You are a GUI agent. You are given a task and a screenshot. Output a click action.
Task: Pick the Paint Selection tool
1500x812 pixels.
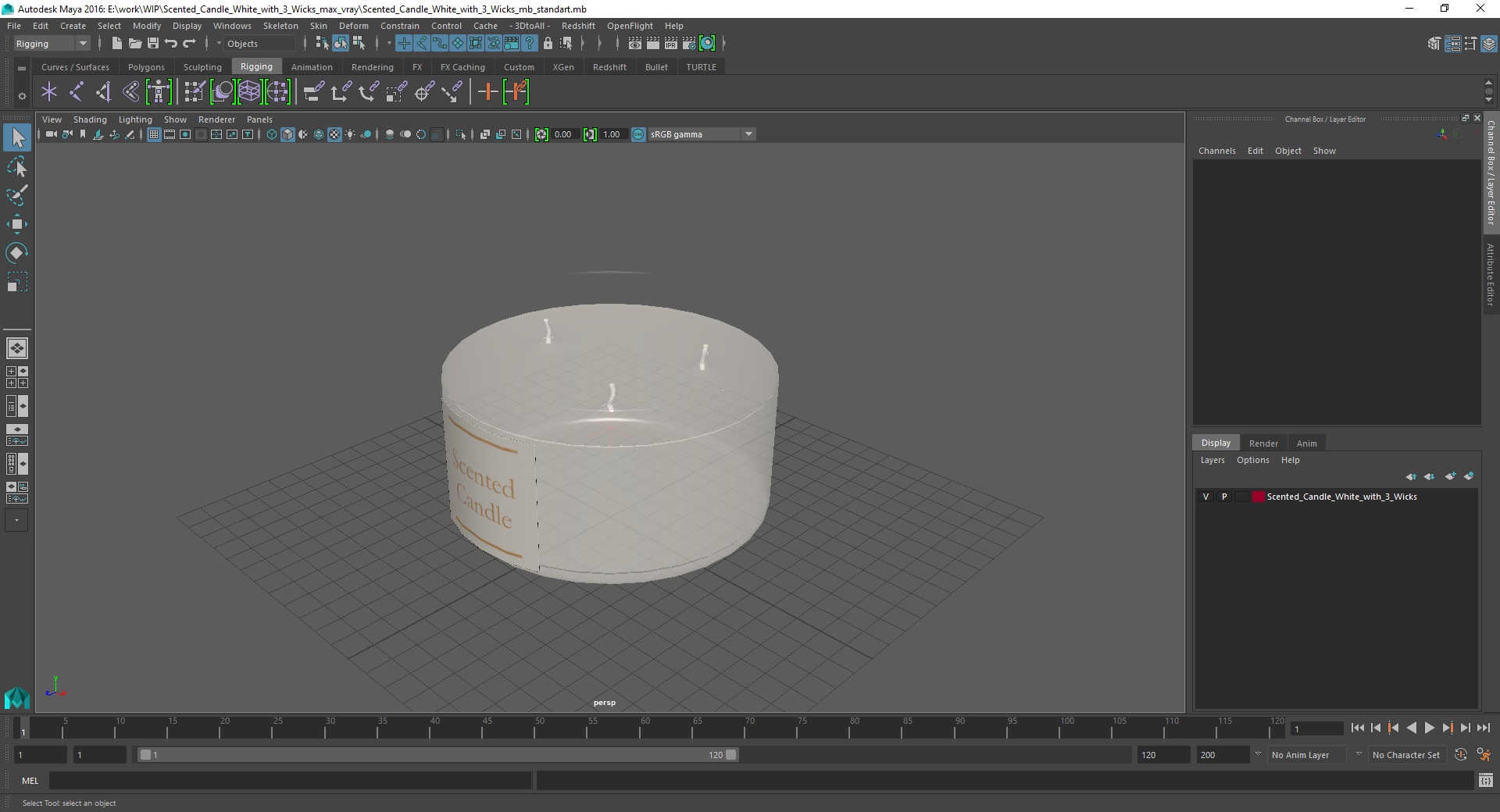(17, 195)
